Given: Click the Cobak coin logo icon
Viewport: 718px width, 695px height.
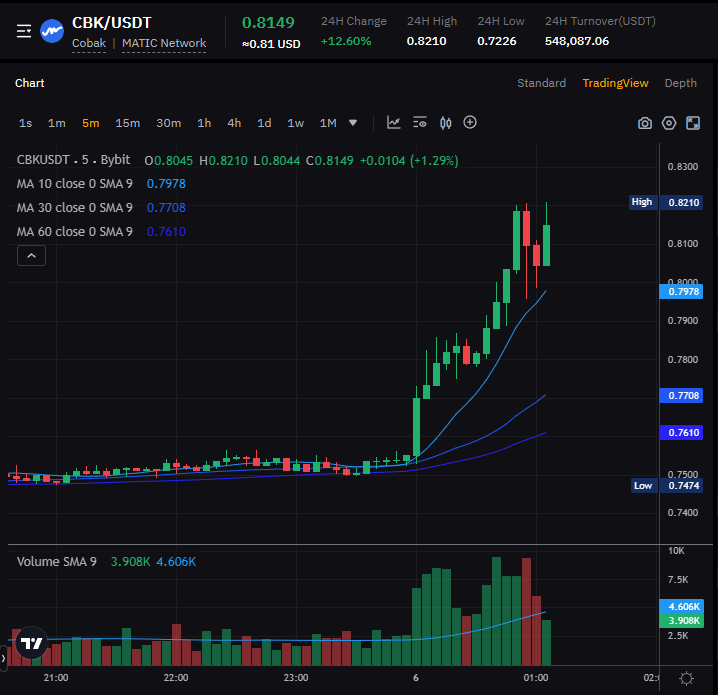Looking at the screenshot, I should [52, 31].
